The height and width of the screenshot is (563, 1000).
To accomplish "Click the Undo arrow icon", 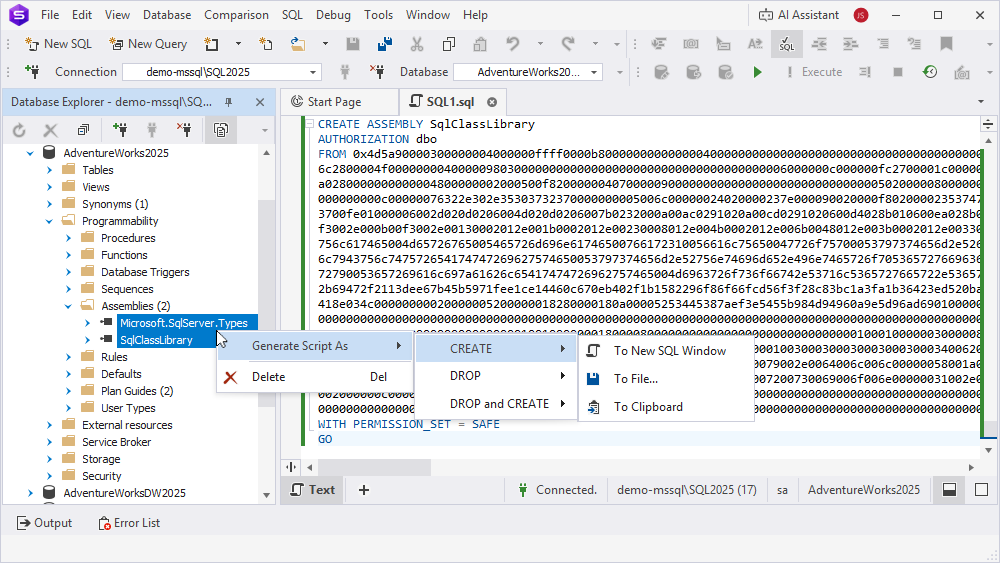I will click(x=512, y=44).
